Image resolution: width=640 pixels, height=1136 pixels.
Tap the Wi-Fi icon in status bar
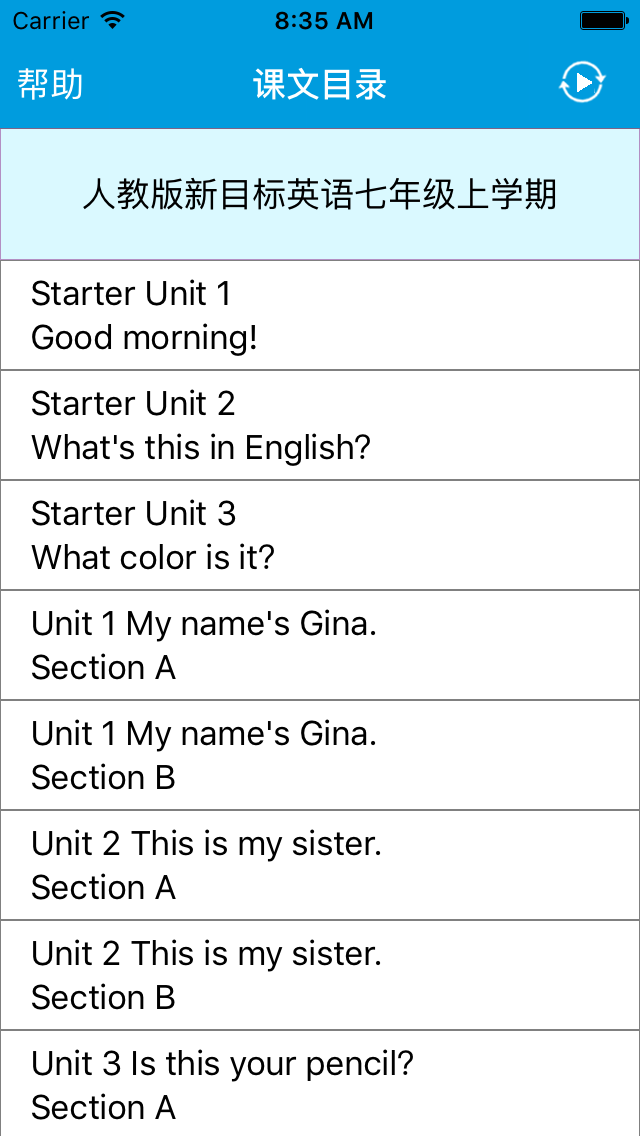(112, 20)
